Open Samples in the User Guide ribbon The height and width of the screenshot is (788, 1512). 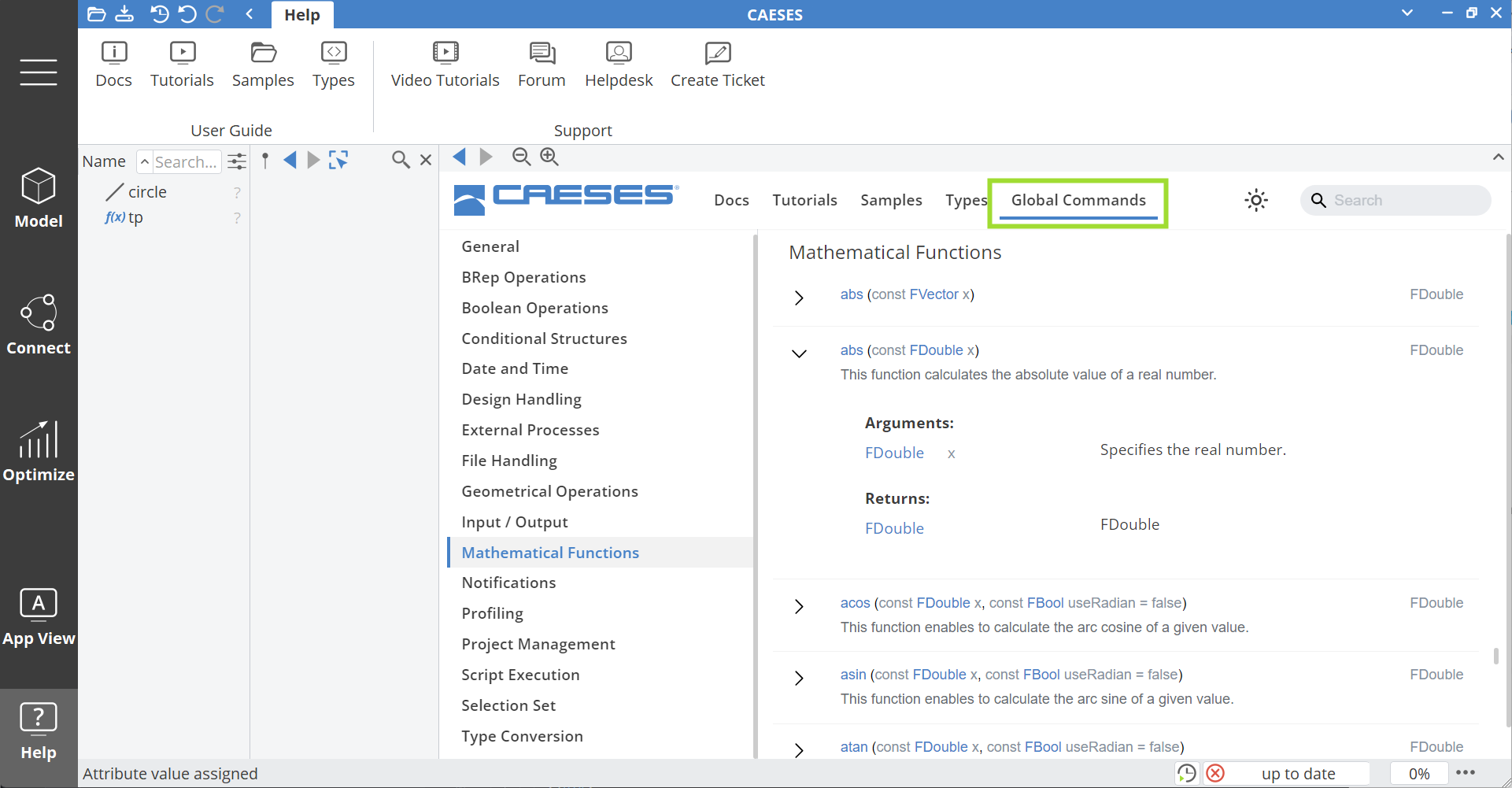[x=263, y=65]
